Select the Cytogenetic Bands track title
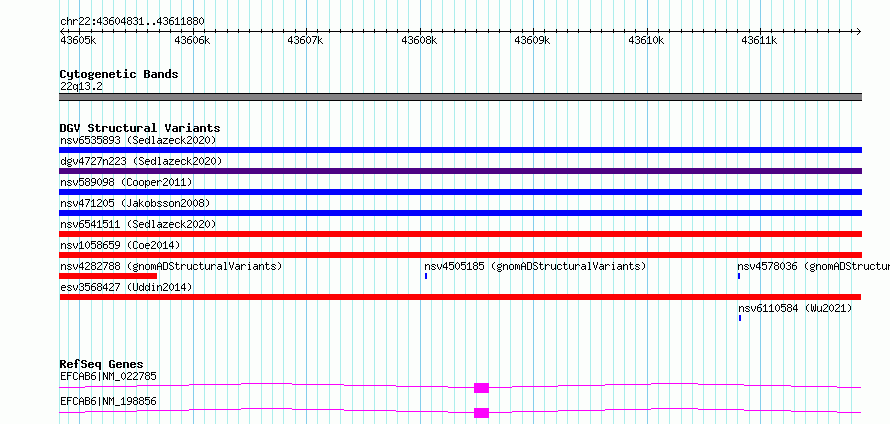Viewport: 890px width, 424px height. [119, 74]
